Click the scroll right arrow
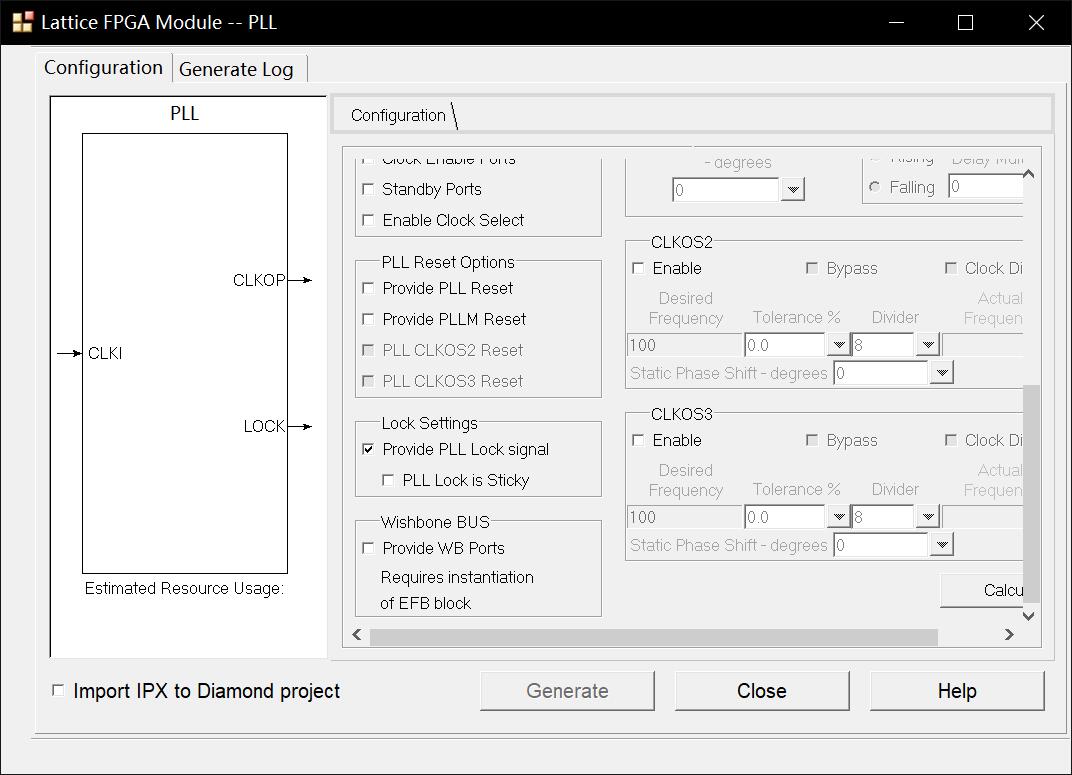The height and width of the screenshot is (775, 1072). tap(1009, 635)
